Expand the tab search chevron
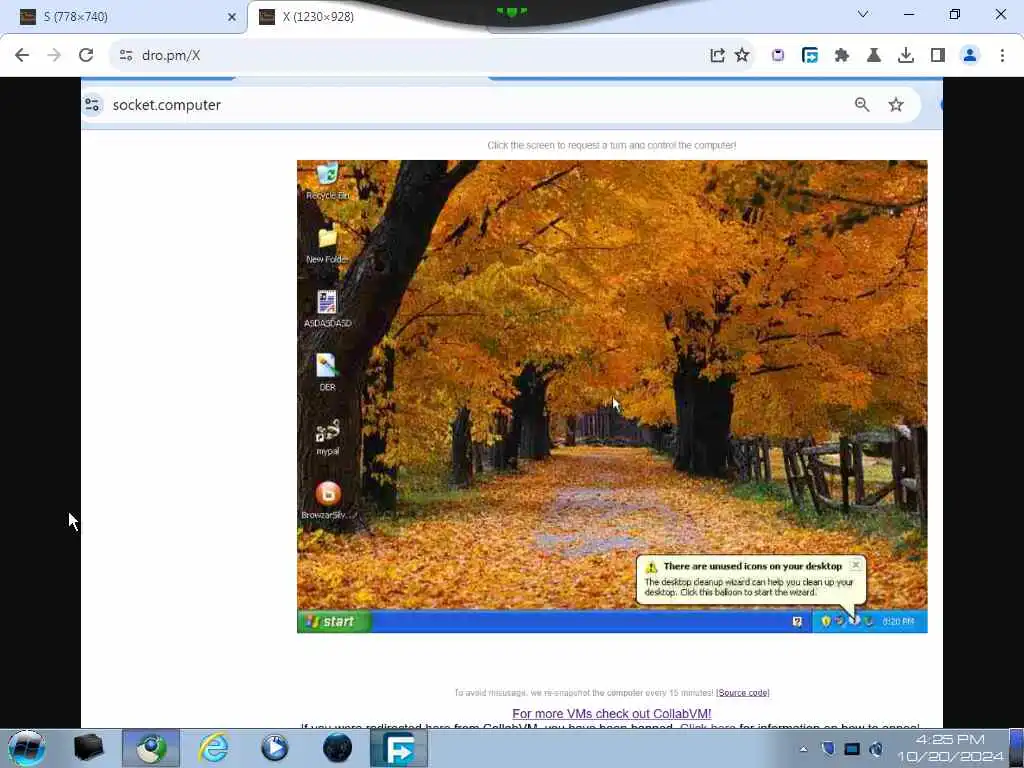This screenshot has height=768, width=1024. pyautogui.click(x=863, y=14)
